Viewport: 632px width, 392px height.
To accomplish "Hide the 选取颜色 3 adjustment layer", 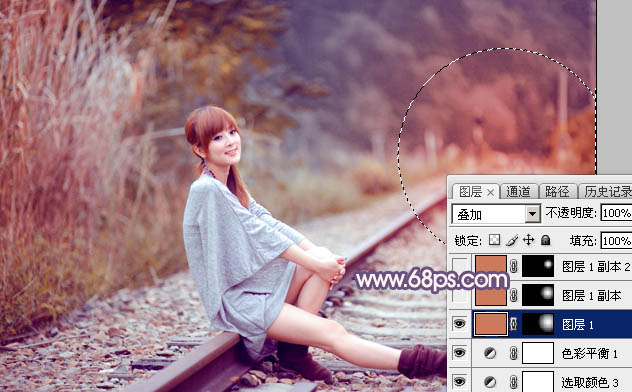I will point(459,382).
